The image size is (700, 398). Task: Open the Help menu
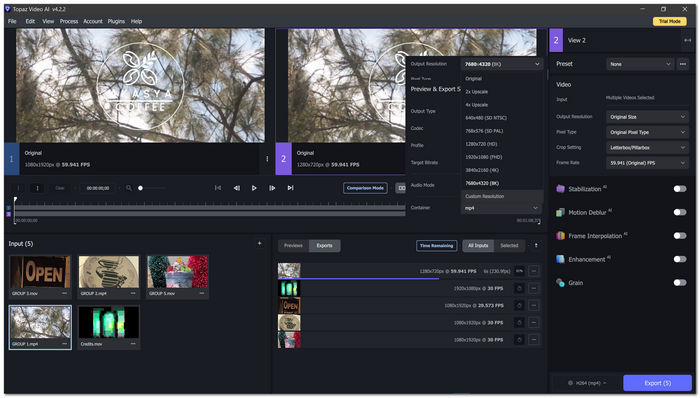[136, 21]
